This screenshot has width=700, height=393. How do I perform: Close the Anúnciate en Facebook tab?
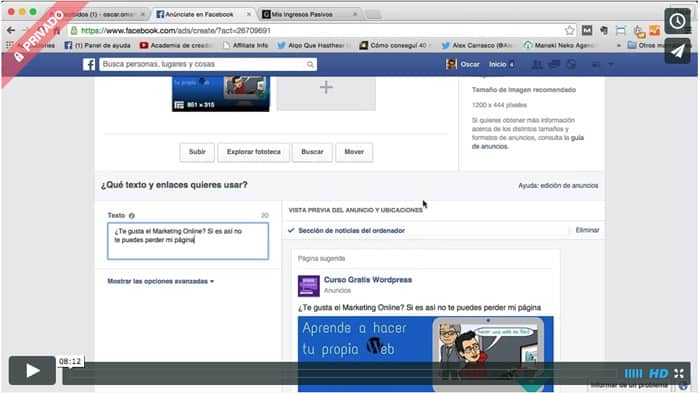pos(249,14)
